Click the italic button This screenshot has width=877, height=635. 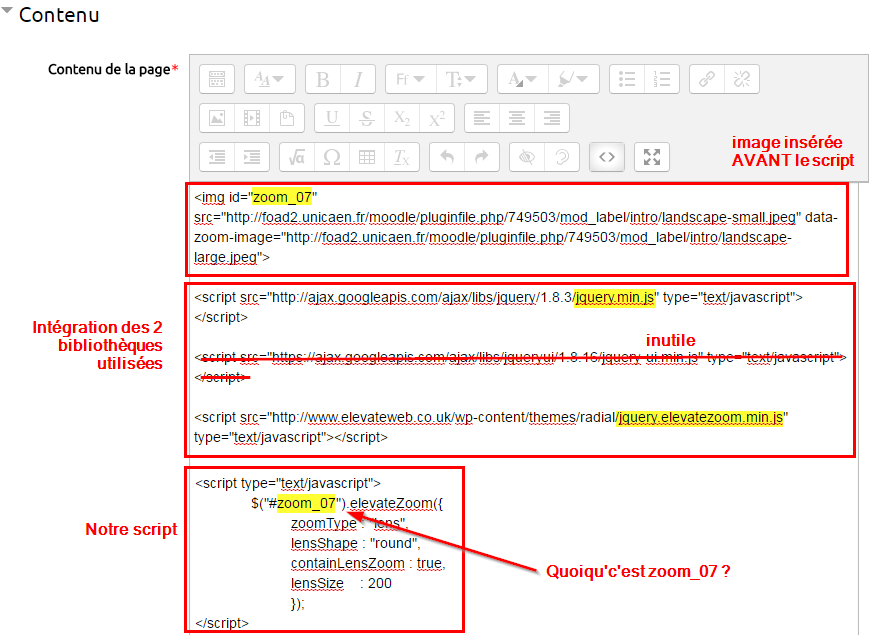[x=357, y=79]
